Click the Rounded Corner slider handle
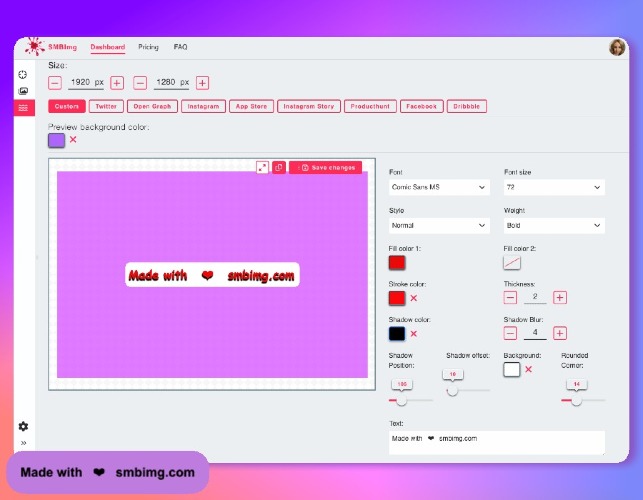The image size is (643, 500). coord(577,400)
